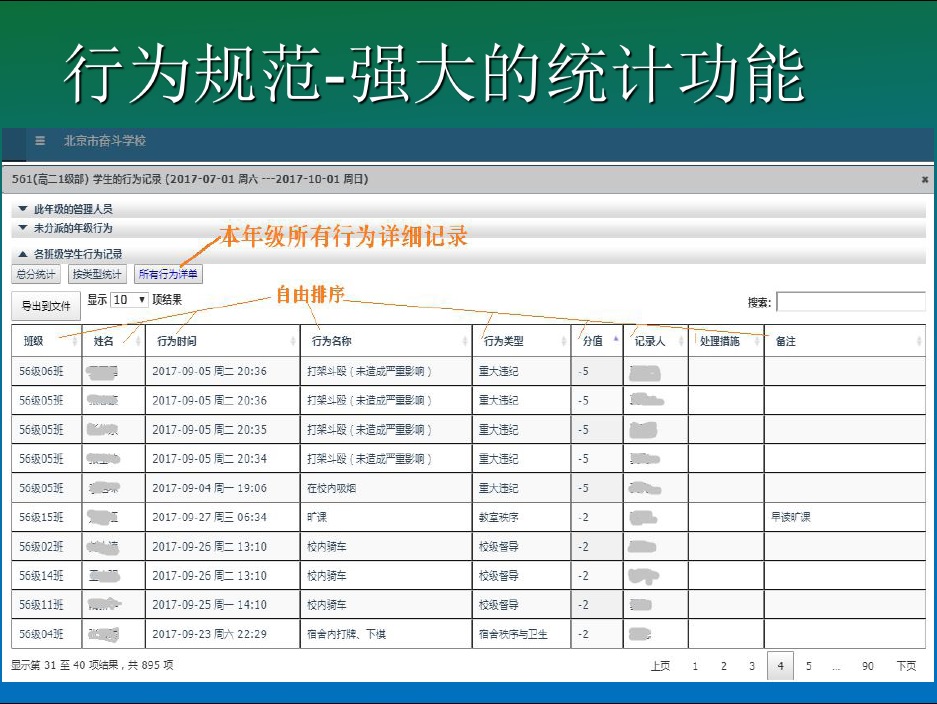Switch to 按类型统计 tab
Viewport: 937px width, 704px height.
click(97, 274)
